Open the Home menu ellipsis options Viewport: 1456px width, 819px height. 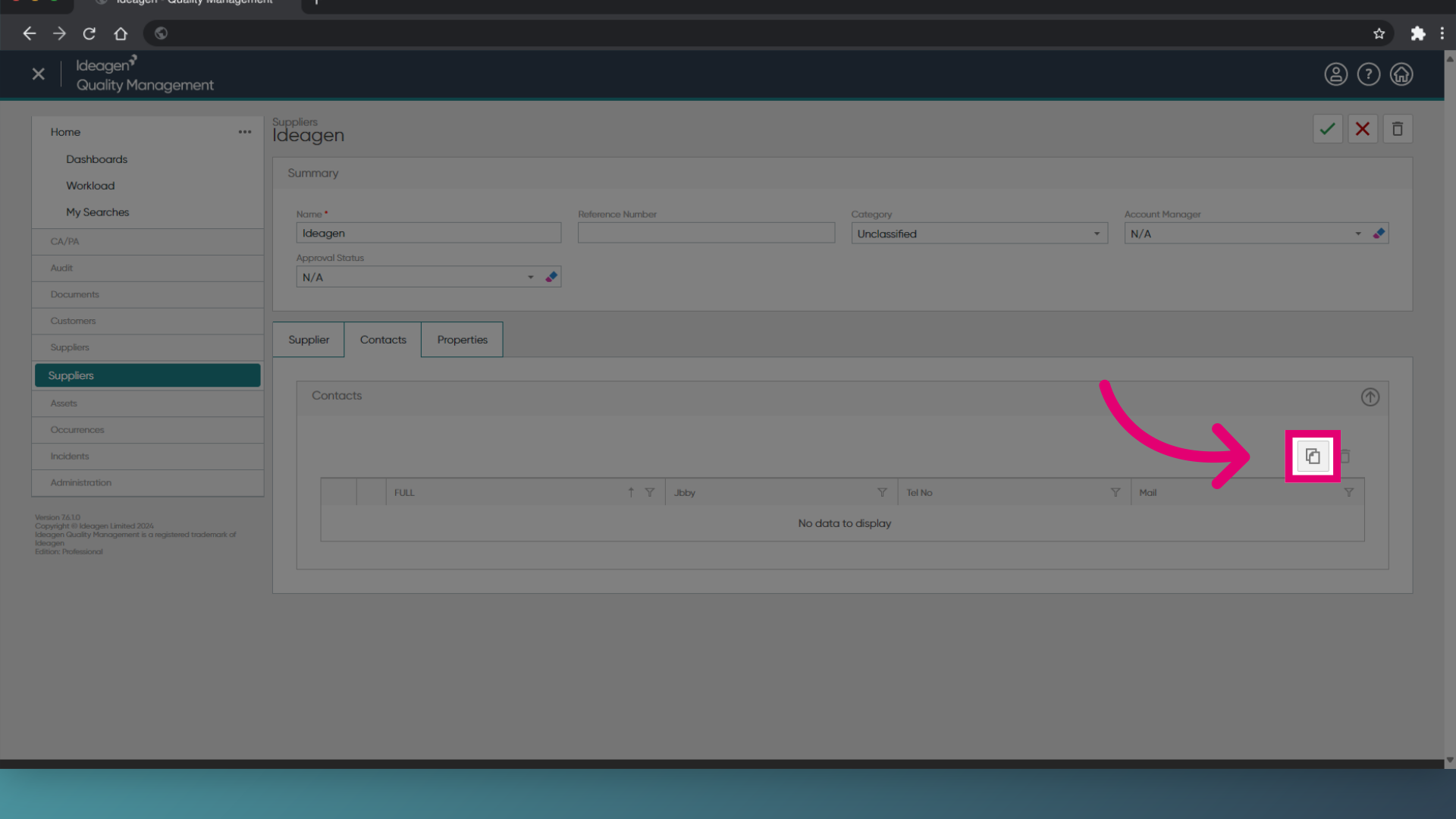pyautogui.click(x=245, y=132)
